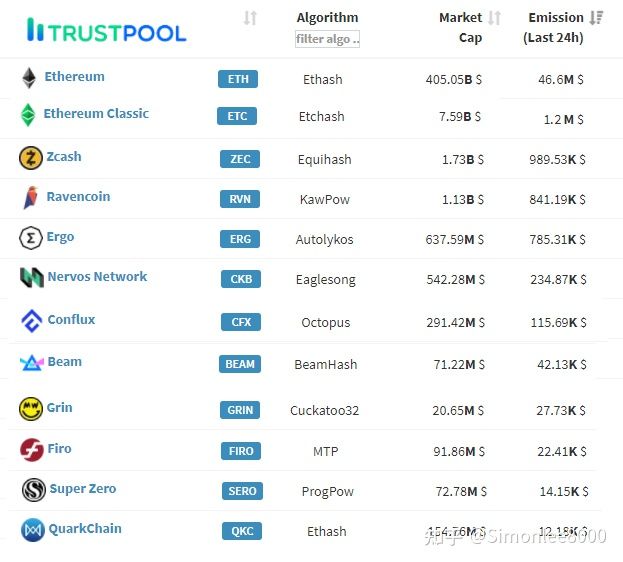Click the Grin smiley face icon
Viewport: 623px width, 562px height.
pyautogui.click(x=31, y=409)
